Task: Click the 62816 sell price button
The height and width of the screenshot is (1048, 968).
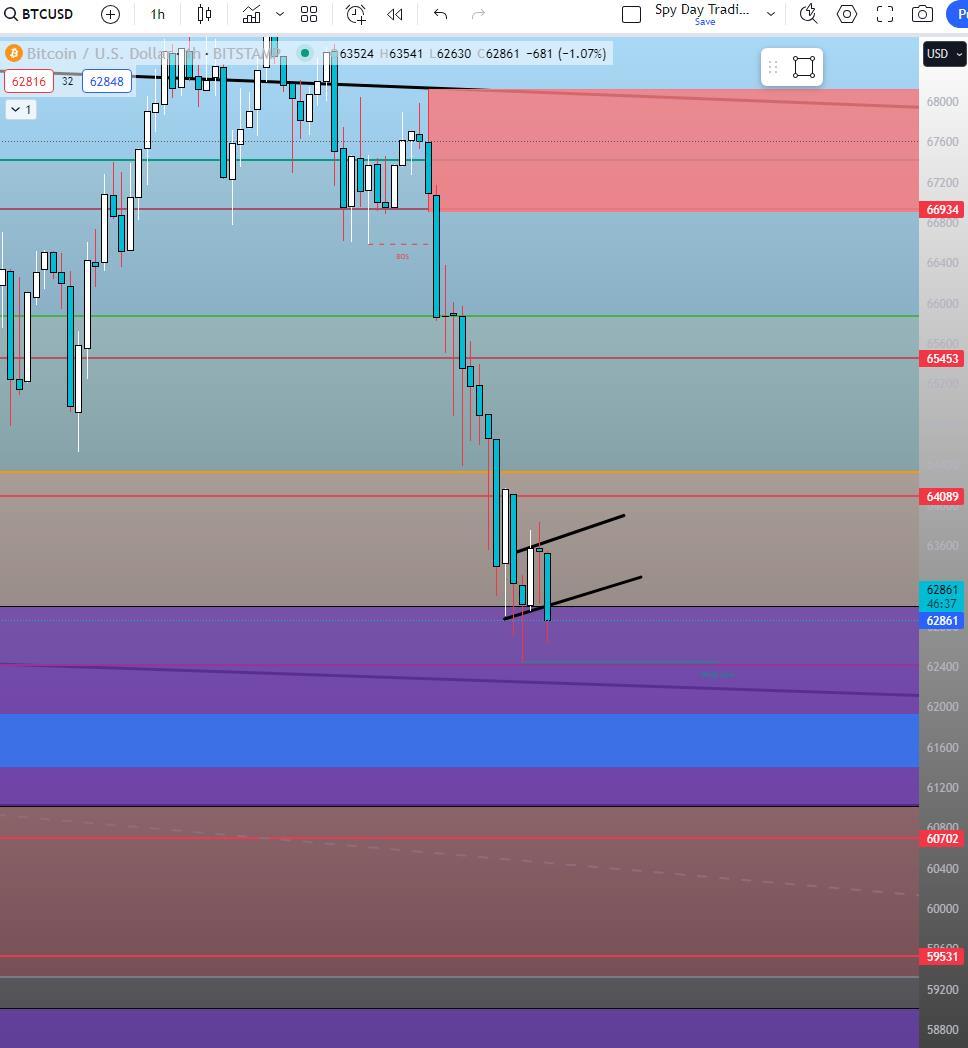Action: coord(29,82)
